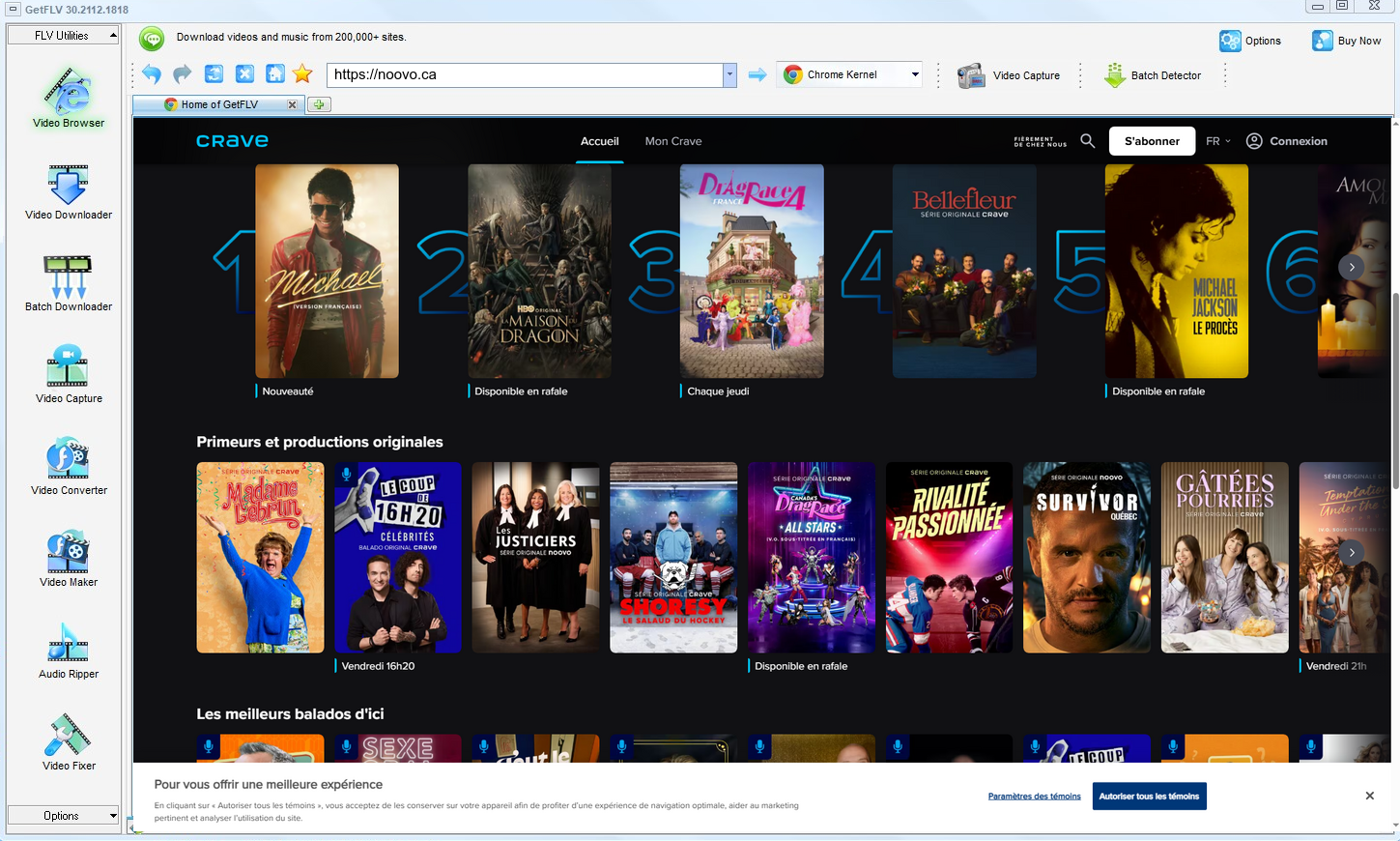
Task: Show next items in the top ranking carousel
Action: 1352,267
